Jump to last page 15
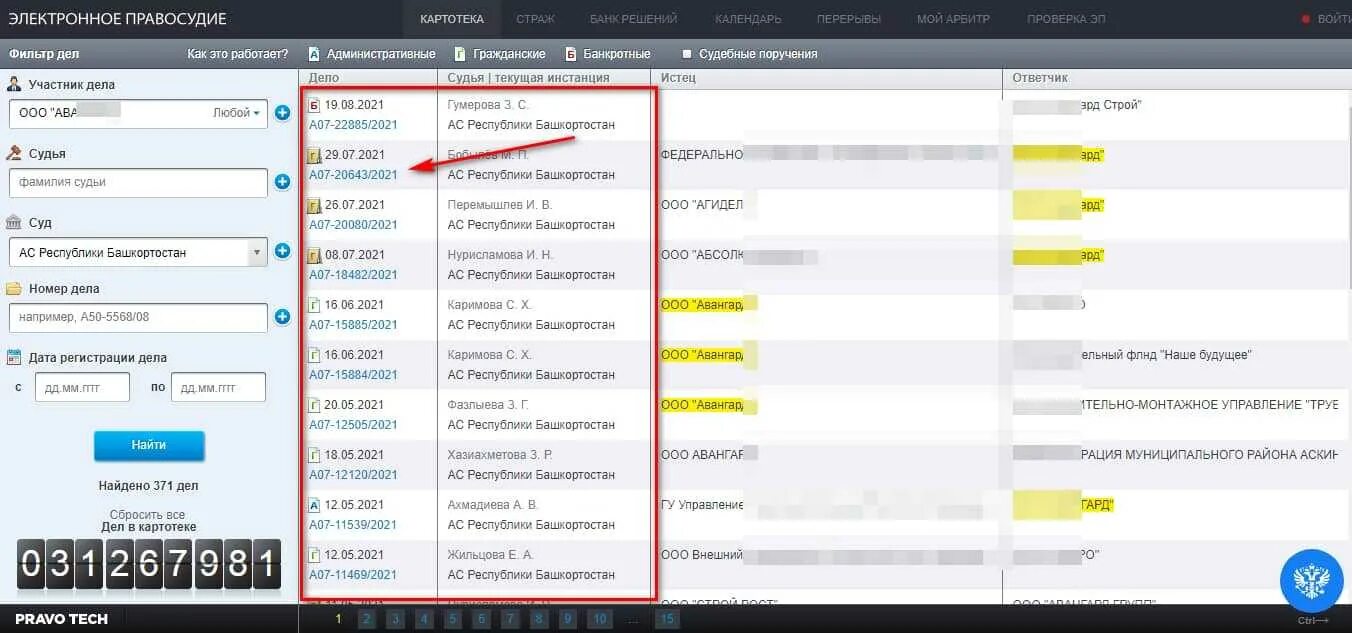The width and height of the screenshot is (1352, 633). point(667,619)
